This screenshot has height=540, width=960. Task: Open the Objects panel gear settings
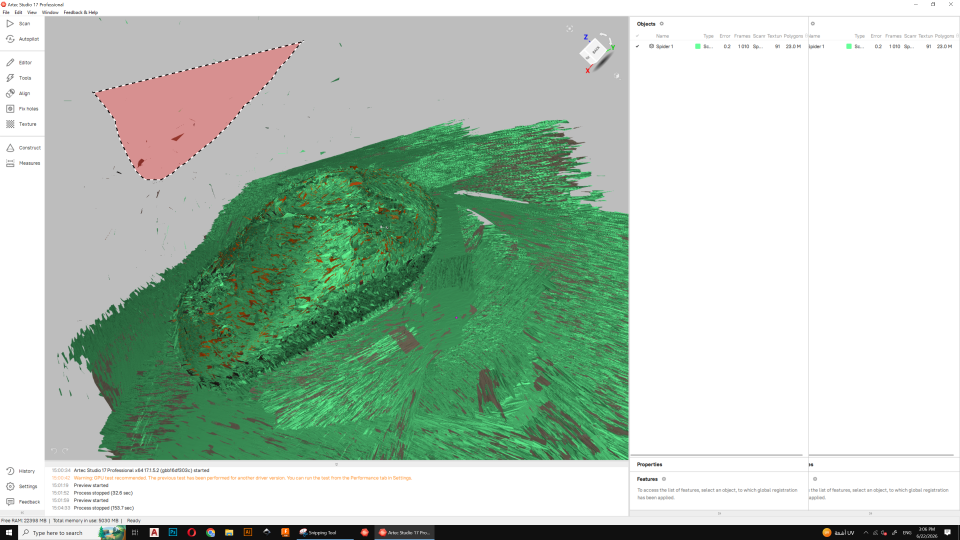point(661,24)
